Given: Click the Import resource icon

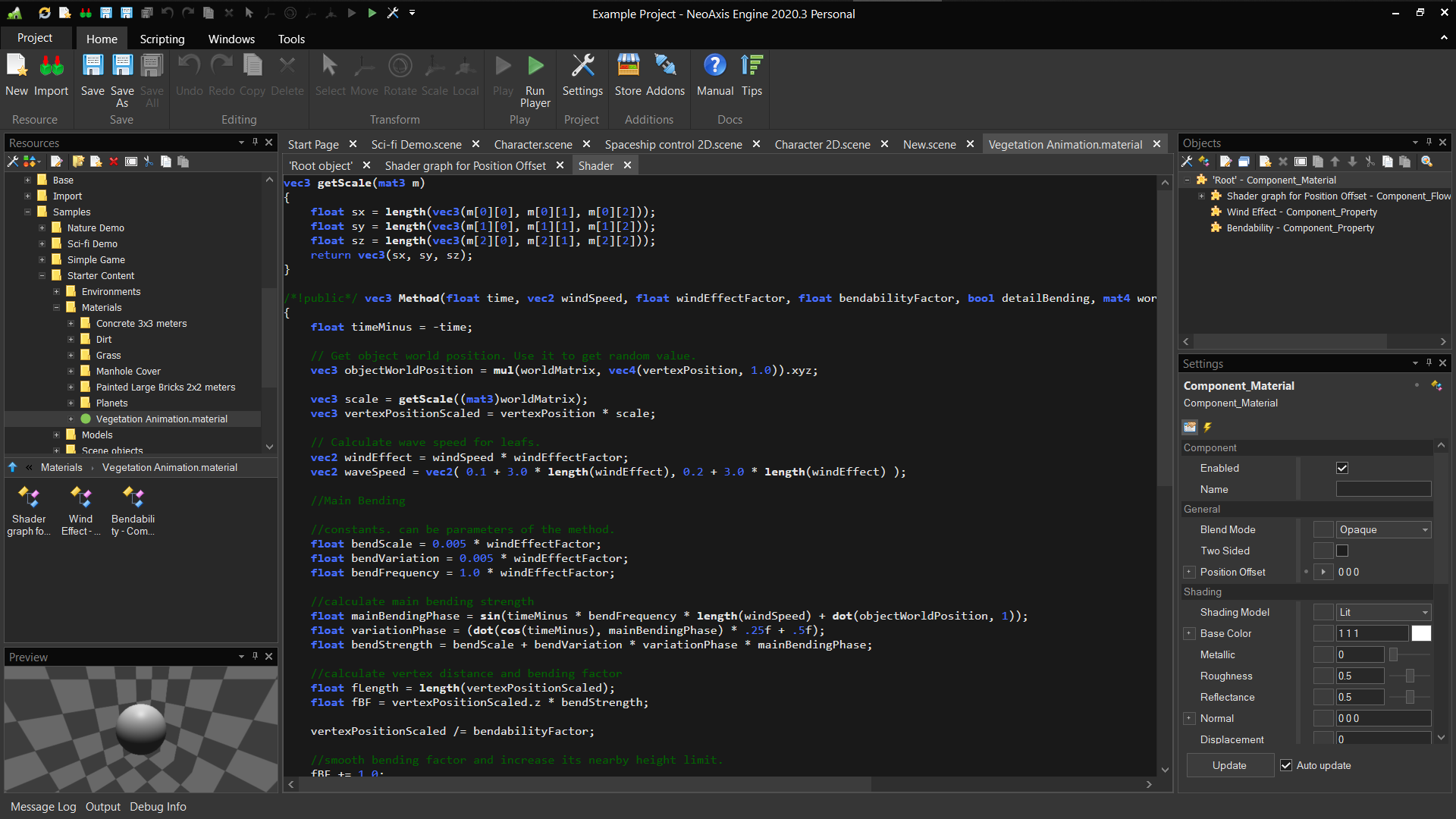Looking at the screenshot, I should (x=52, y=67).
